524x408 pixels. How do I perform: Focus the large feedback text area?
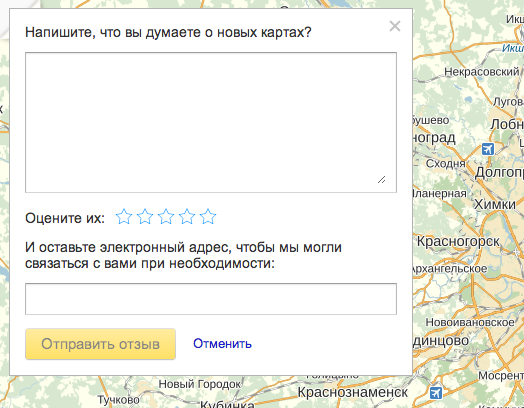coord(211,122)
